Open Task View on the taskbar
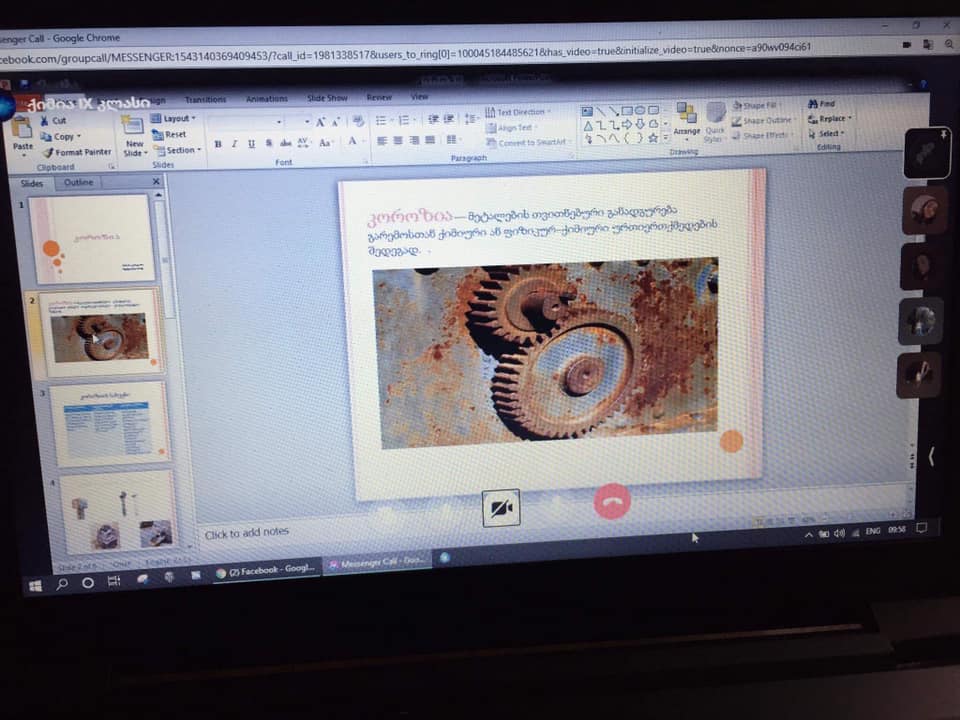Image resolution: width=960 pixels, height=720 pixels. click(x=114, y=580)
